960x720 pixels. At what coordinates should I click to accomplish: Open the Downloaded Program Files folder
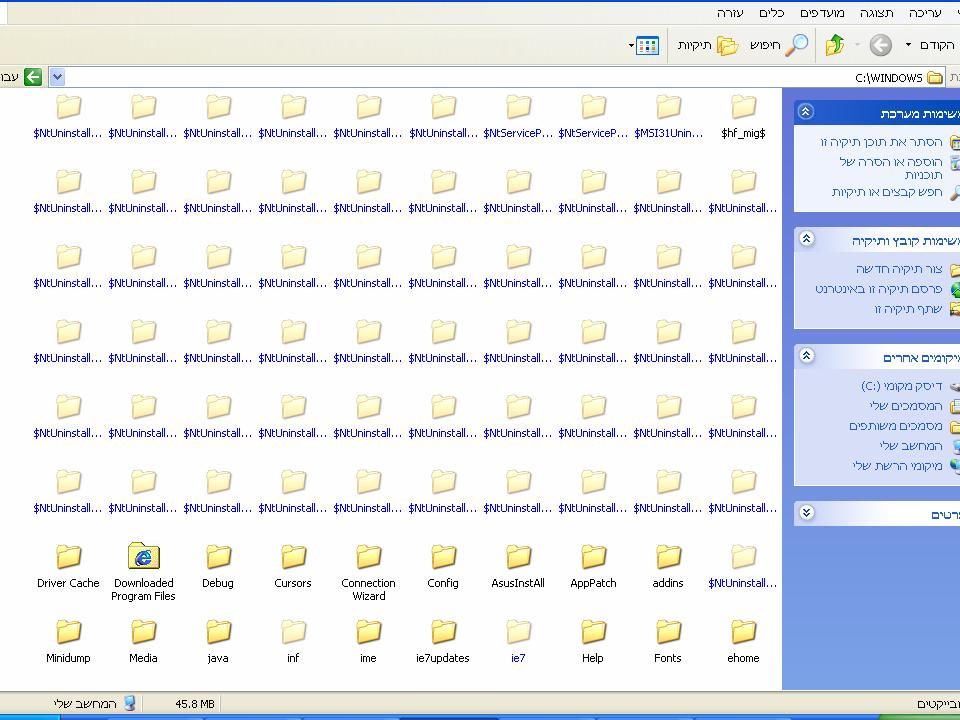(144, 557)
